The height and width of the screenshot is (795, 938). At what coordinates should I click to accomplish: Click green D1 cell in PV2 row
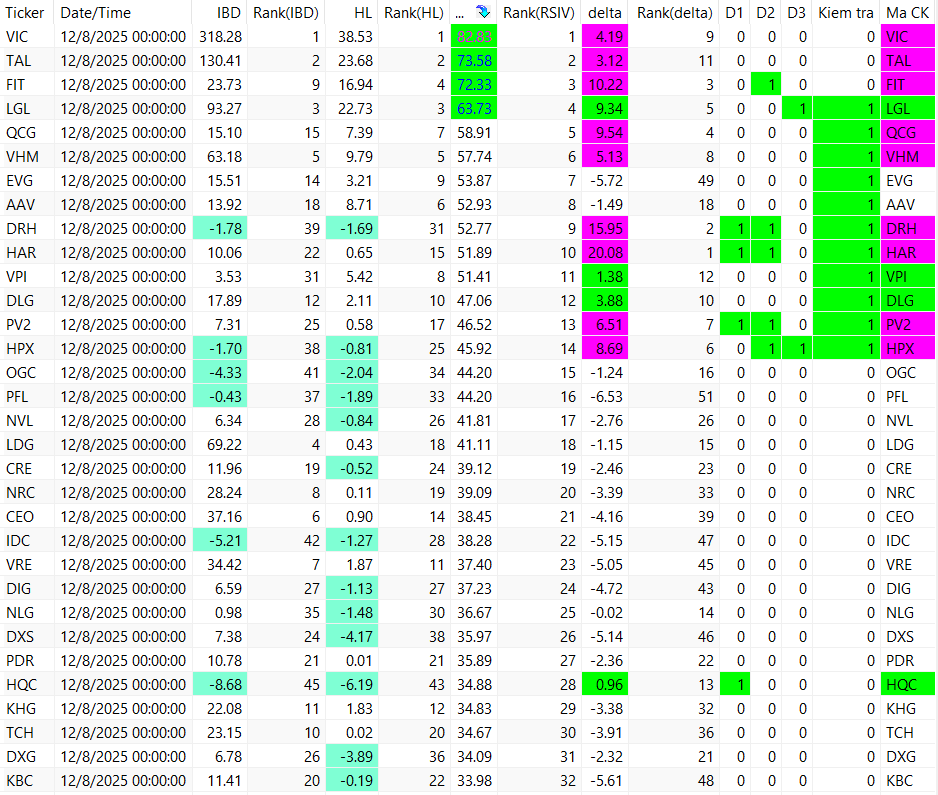(735, 324)
